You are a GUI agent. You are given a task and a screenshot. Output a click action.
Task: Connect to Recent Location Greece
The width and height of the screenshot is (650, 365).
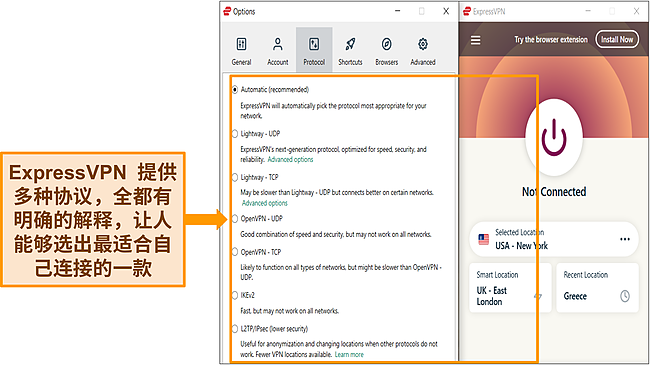[x=597, y=287]
